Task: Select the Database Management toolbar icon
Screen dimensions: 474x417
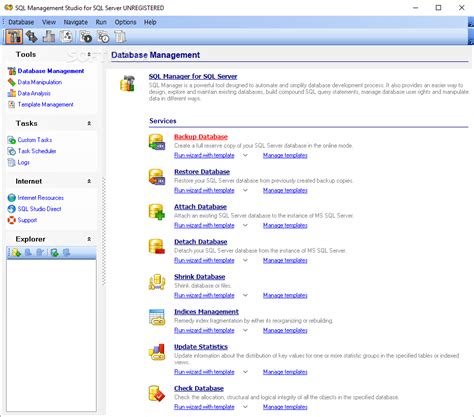Action: 14,36
